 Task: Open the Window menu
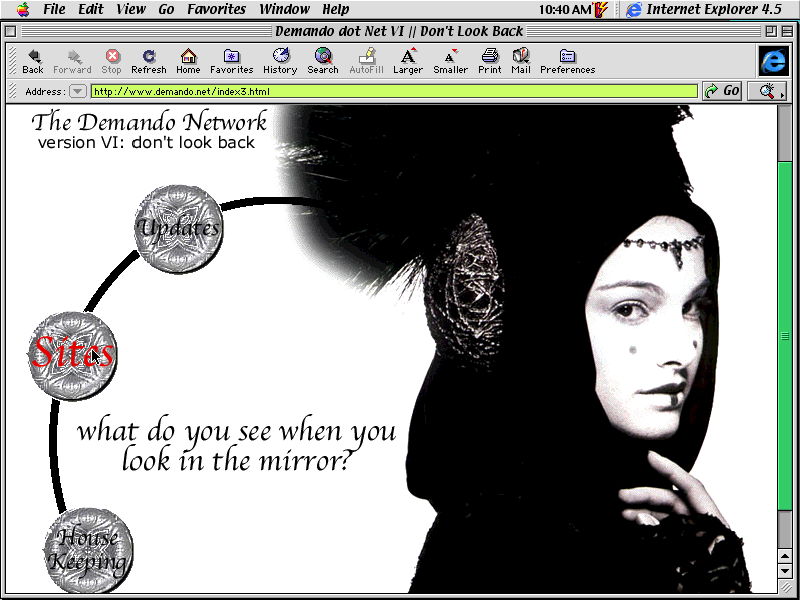(284, 9)
